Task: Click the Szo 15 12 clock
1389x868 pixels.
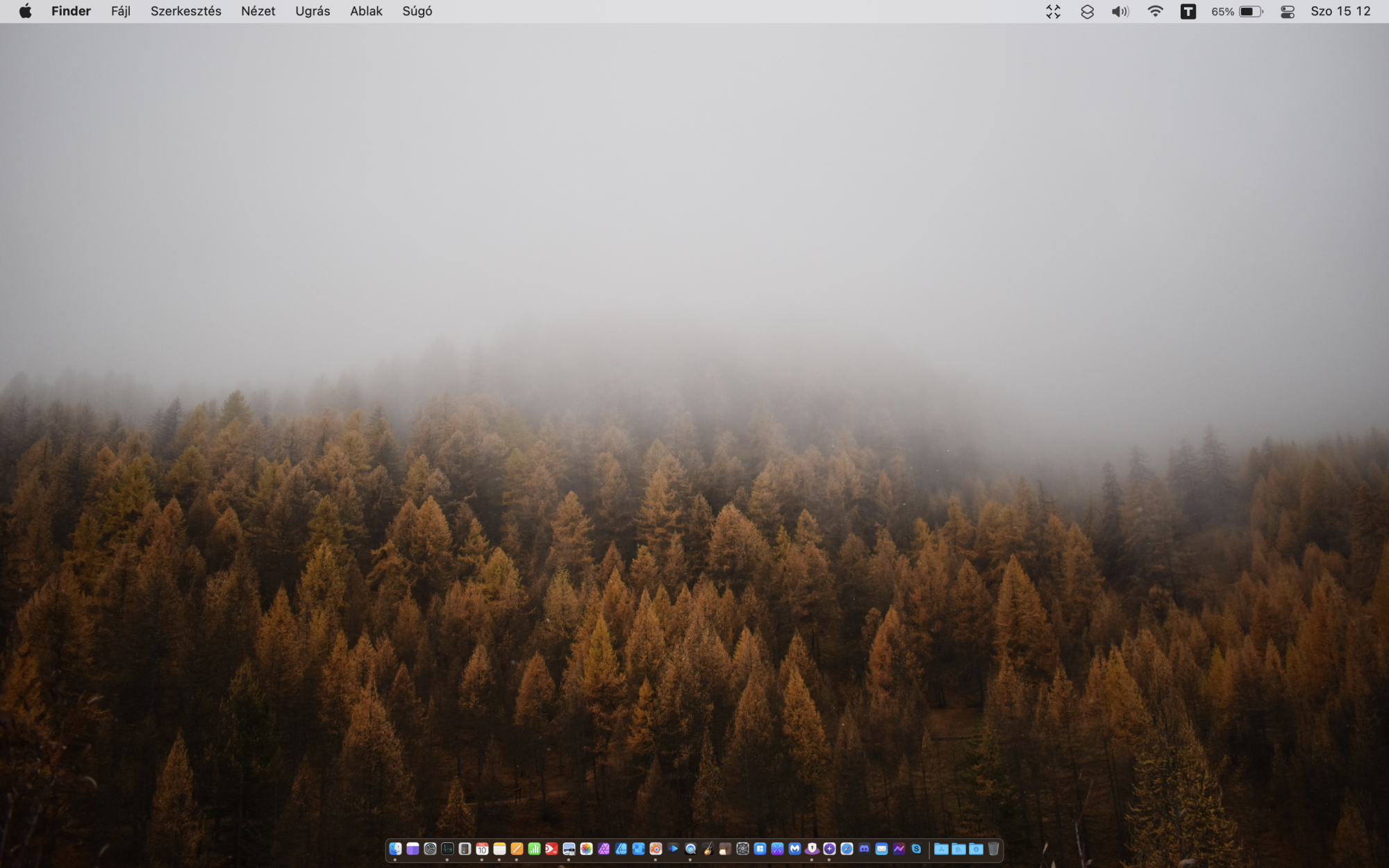Action: tap(1340, 11)
